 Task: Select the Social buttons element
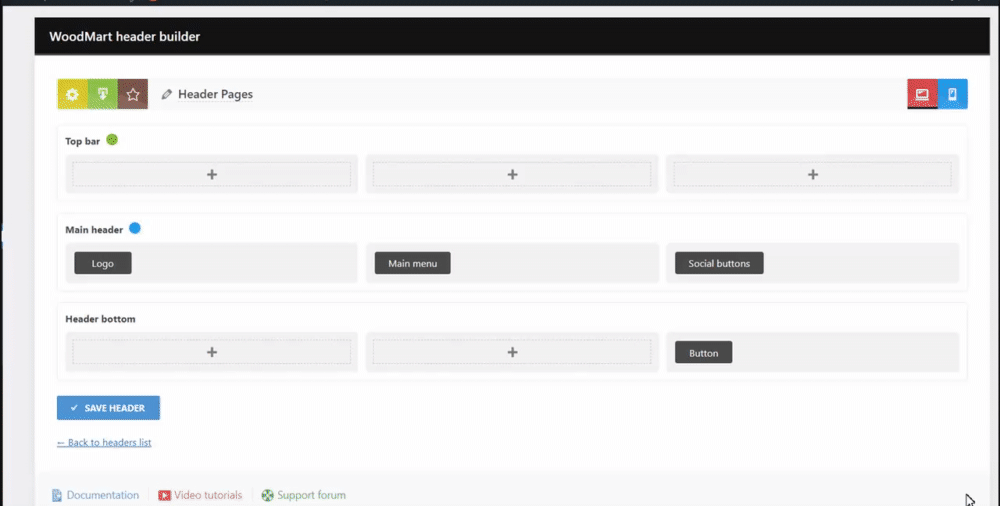[x=719, y=263]
